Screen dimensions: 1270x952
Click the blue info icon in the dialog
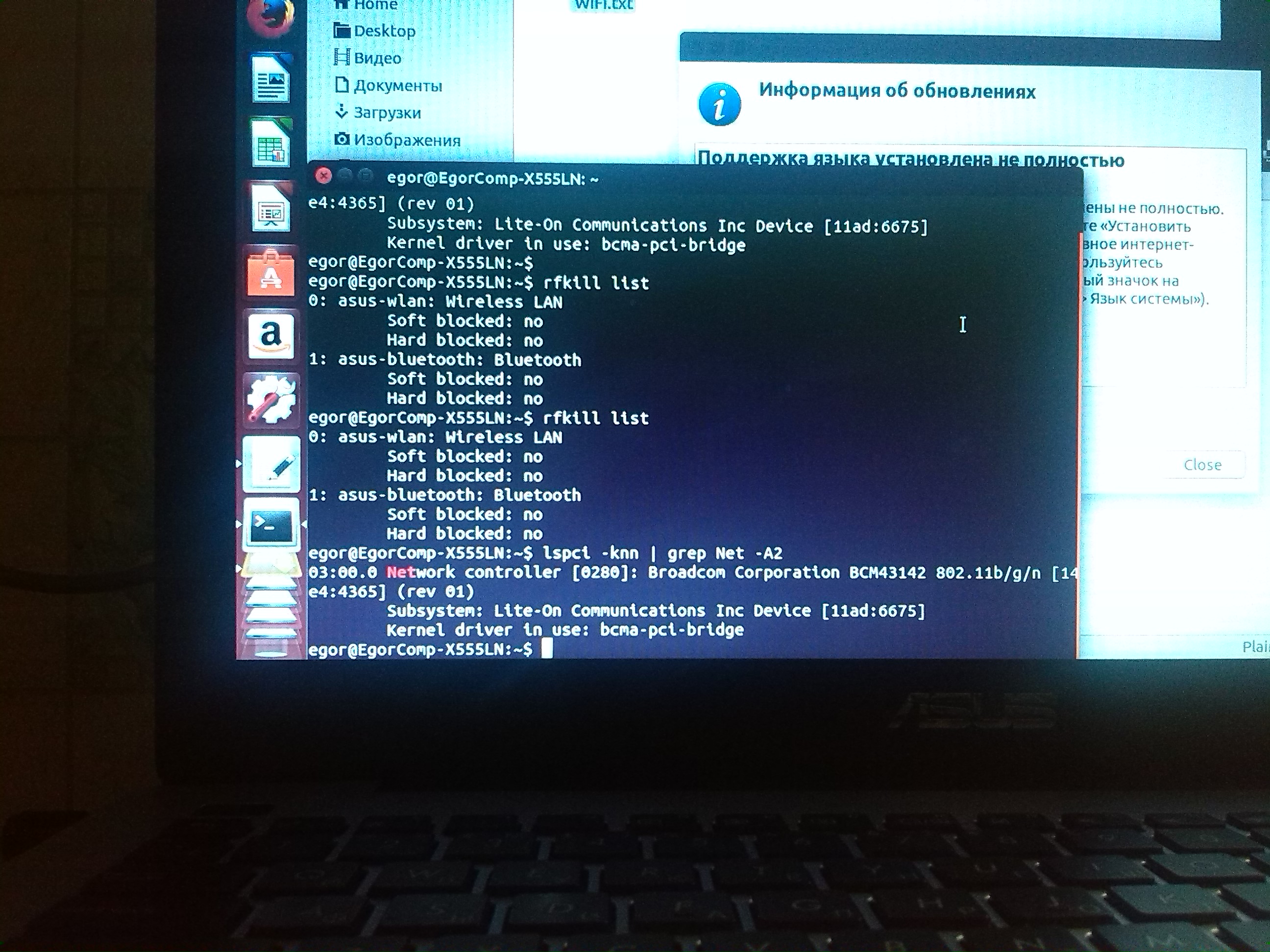[719, 105]
